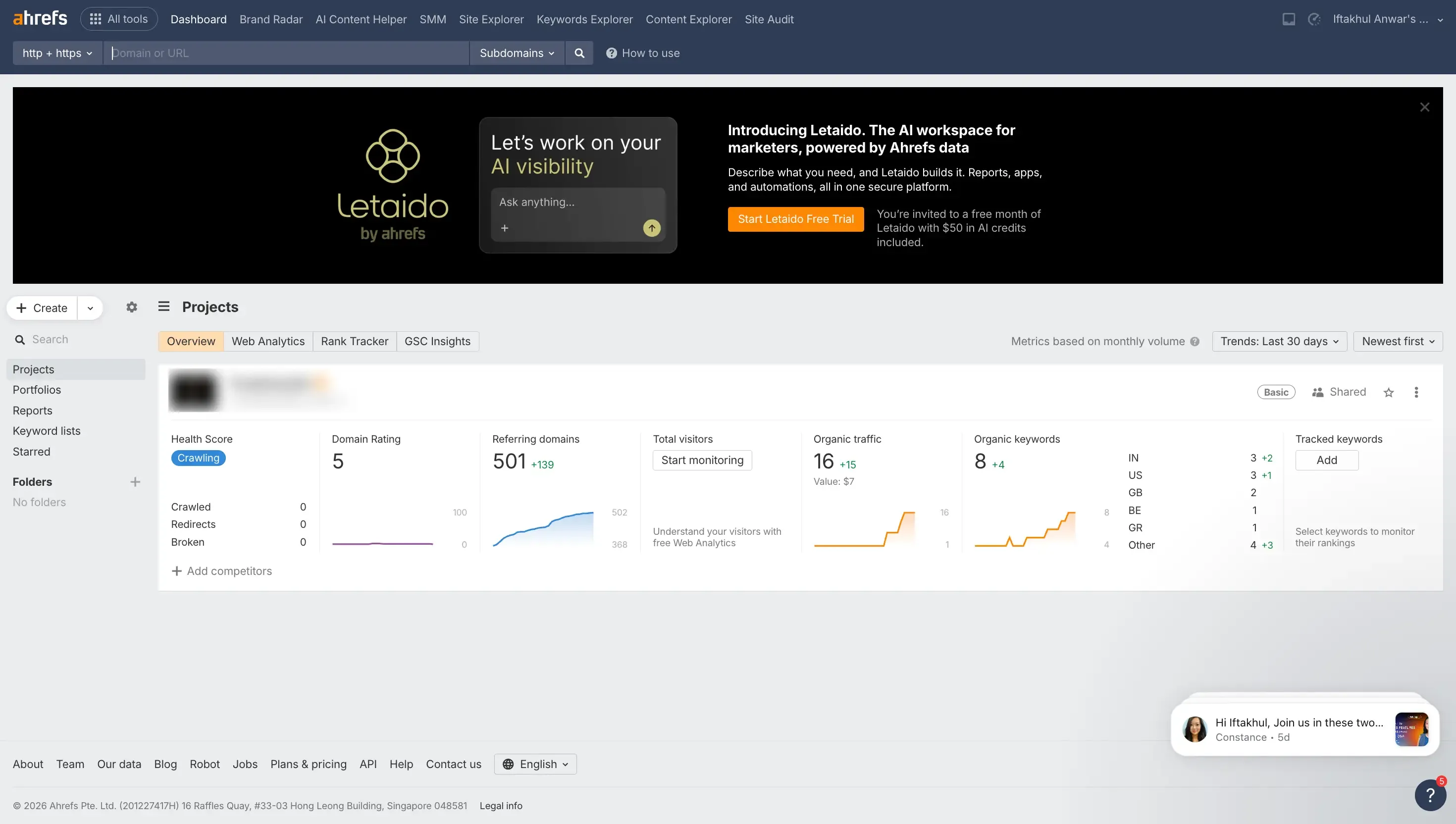Open Site Explorer
This screenshot has width=1456, height=824.
coord(491,19)
